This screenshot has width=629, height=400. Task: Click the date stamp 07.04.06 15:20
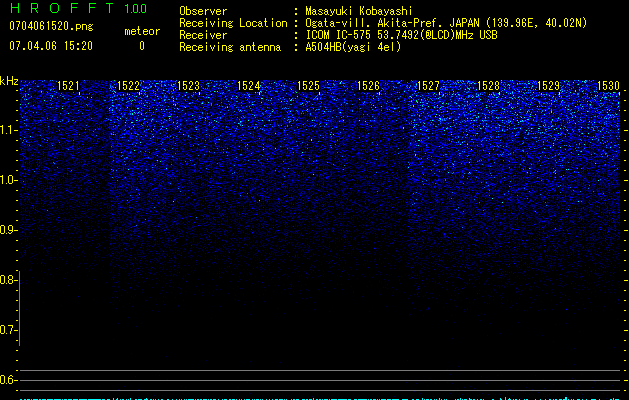tap(51, 46)
